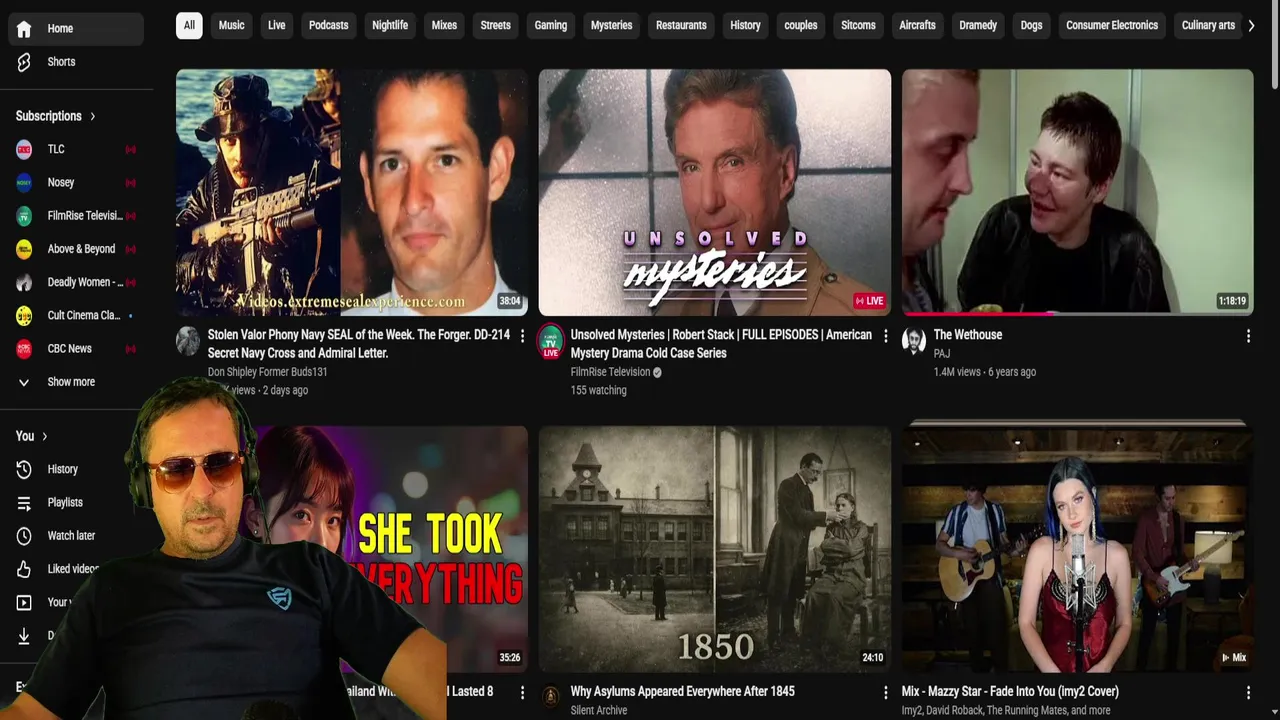Play The Wethouse video thumbnail
The image size is (1280, 720).
1078,192
